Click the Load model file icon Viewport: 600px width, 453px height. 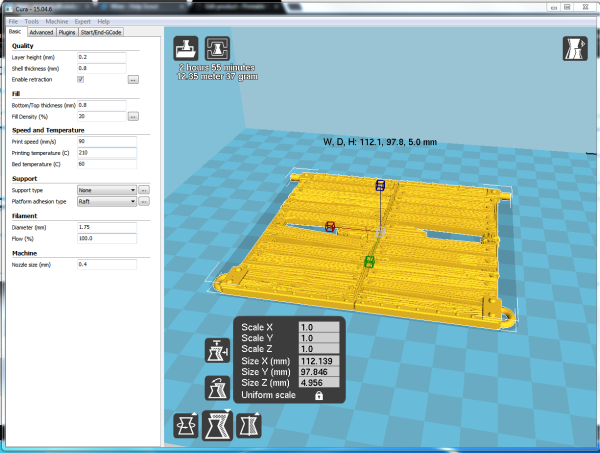point(186,48)
